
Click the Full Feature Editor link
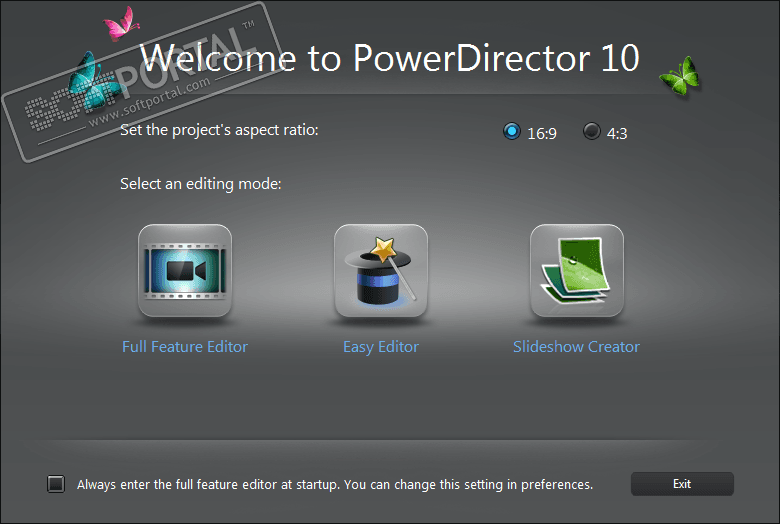coord(185,346)
